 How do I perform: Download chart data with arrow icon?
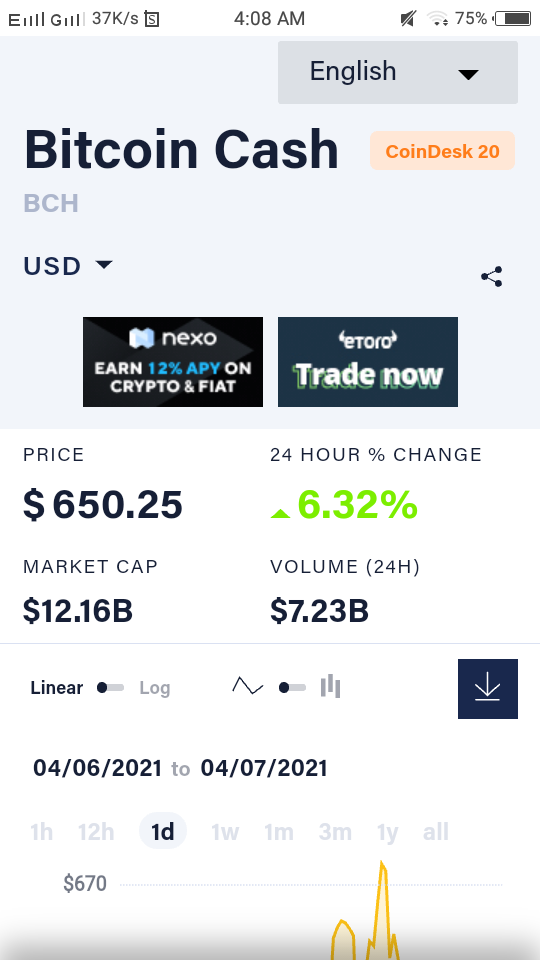487,689
